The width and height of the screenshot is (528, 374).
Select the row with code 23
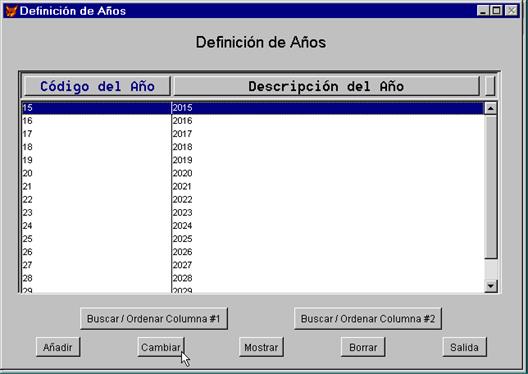point(253,213)
